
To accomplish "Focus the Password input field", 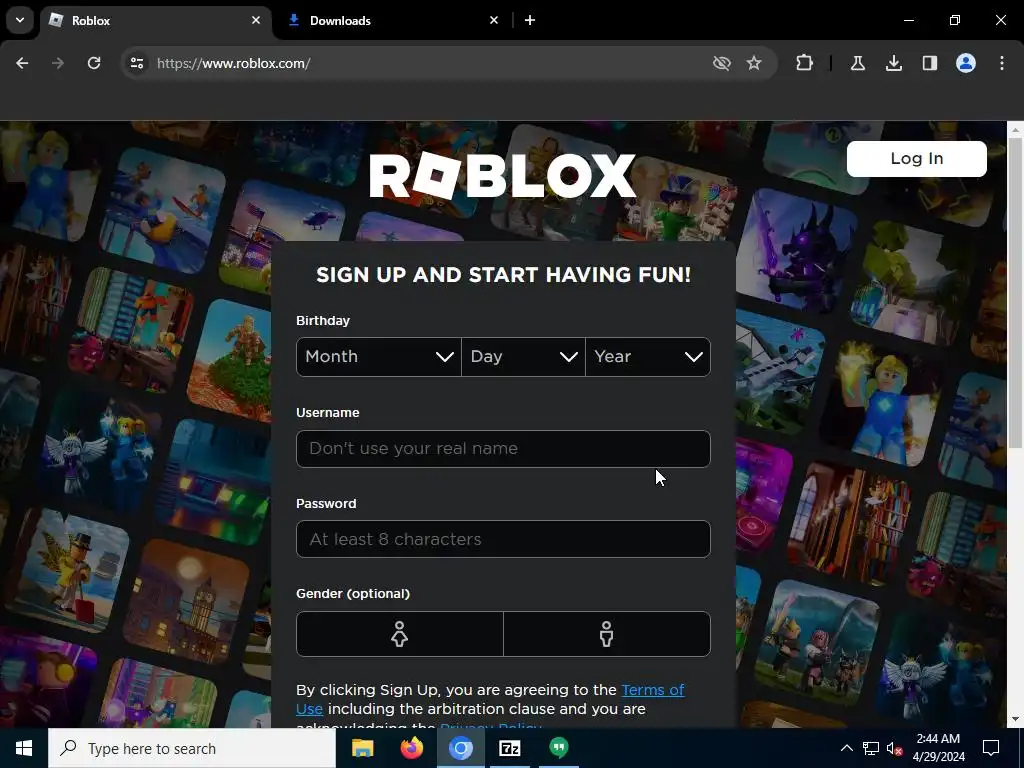I will tap(504, 539).
